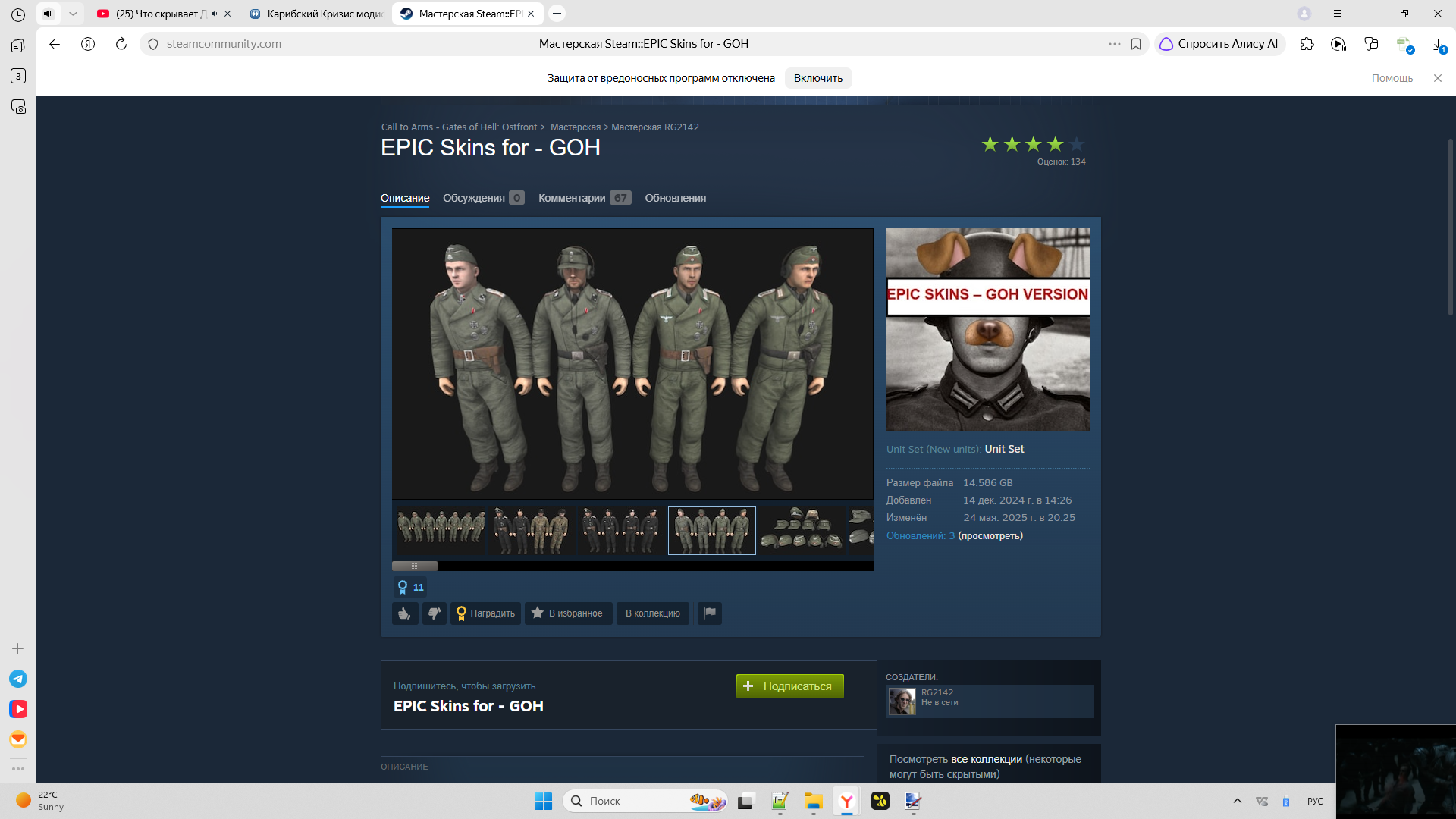View все коллекции link

pyautogui.click(x=987, y=759)
